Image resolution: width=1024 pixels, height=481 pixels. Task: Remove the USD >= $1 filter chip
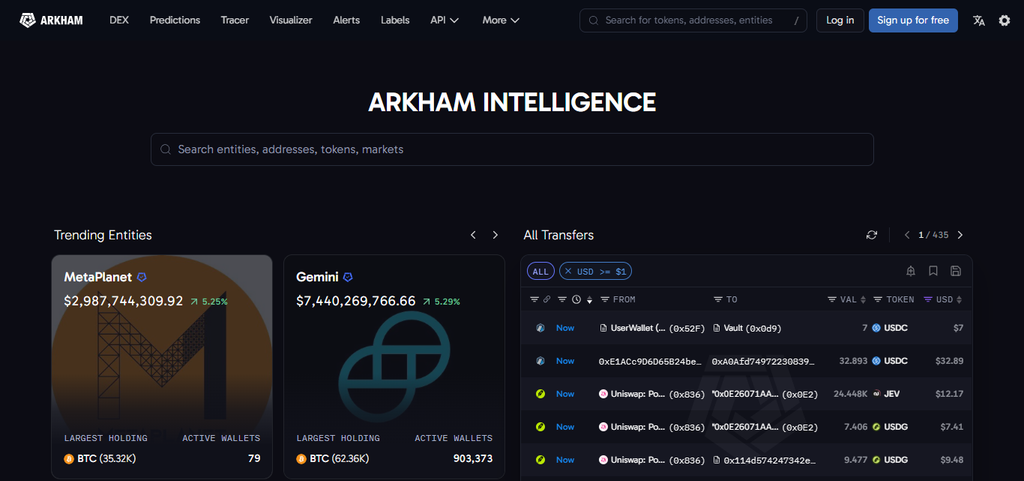569,271
